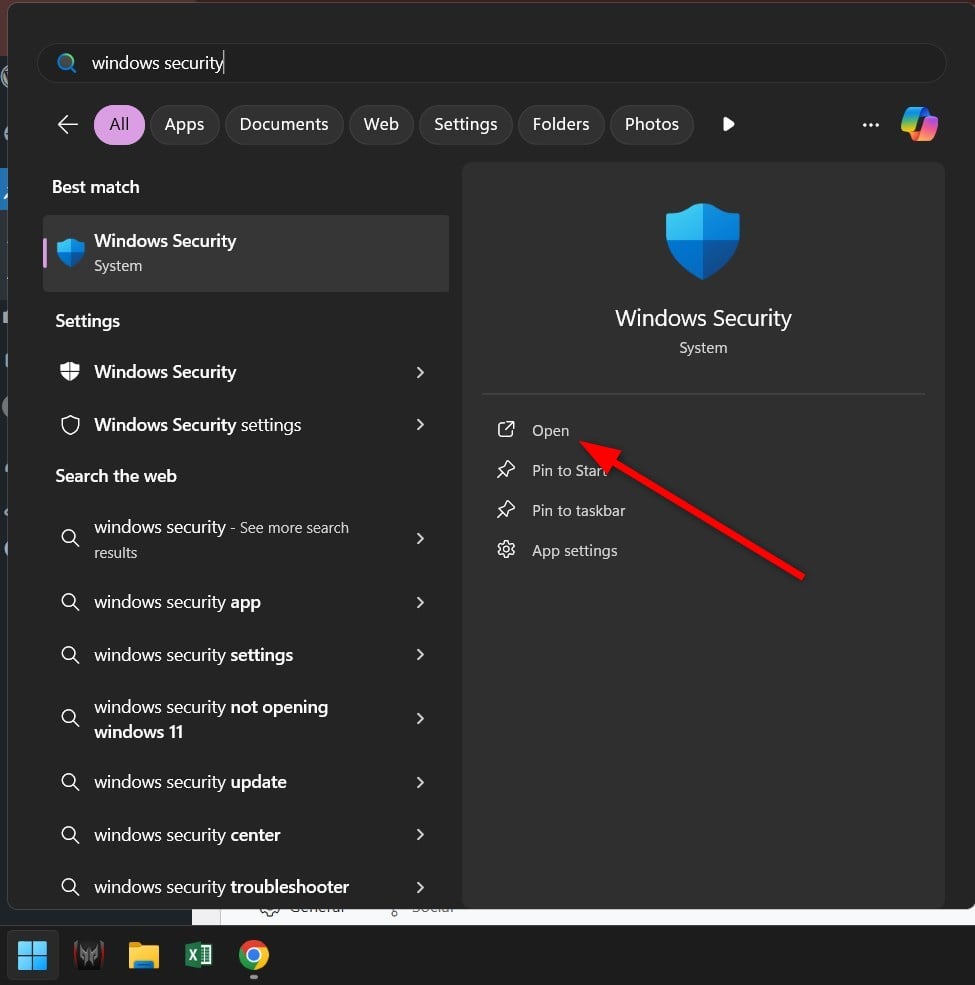The height and width of the screenshot is (985, 975).
Task: Select the Pin to Start pin icon
Action: coord(507,470)
